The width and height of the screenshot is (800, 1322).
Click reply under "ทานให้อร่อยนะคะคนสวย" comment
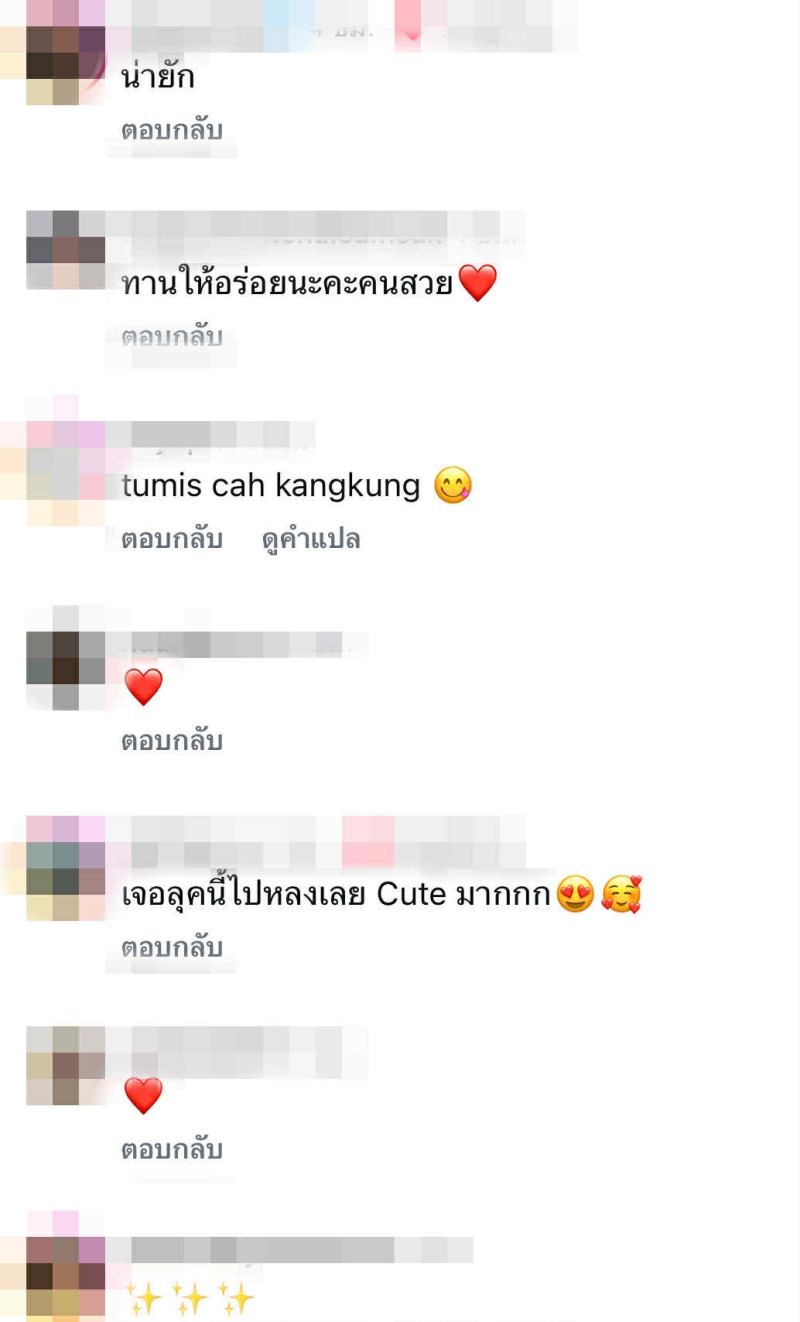click(171, 337)
